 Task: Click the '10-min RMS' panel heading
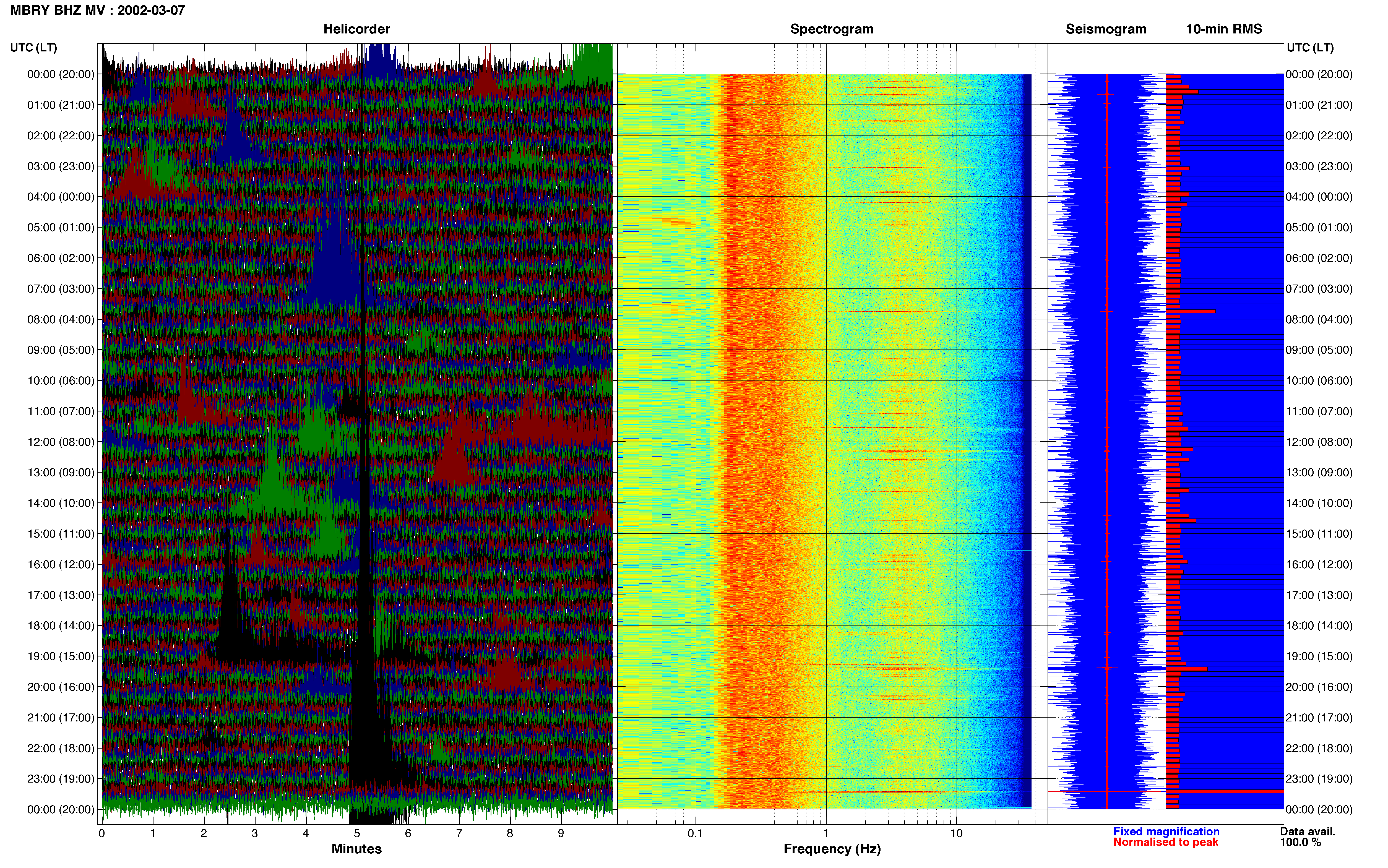[1224, 29]
